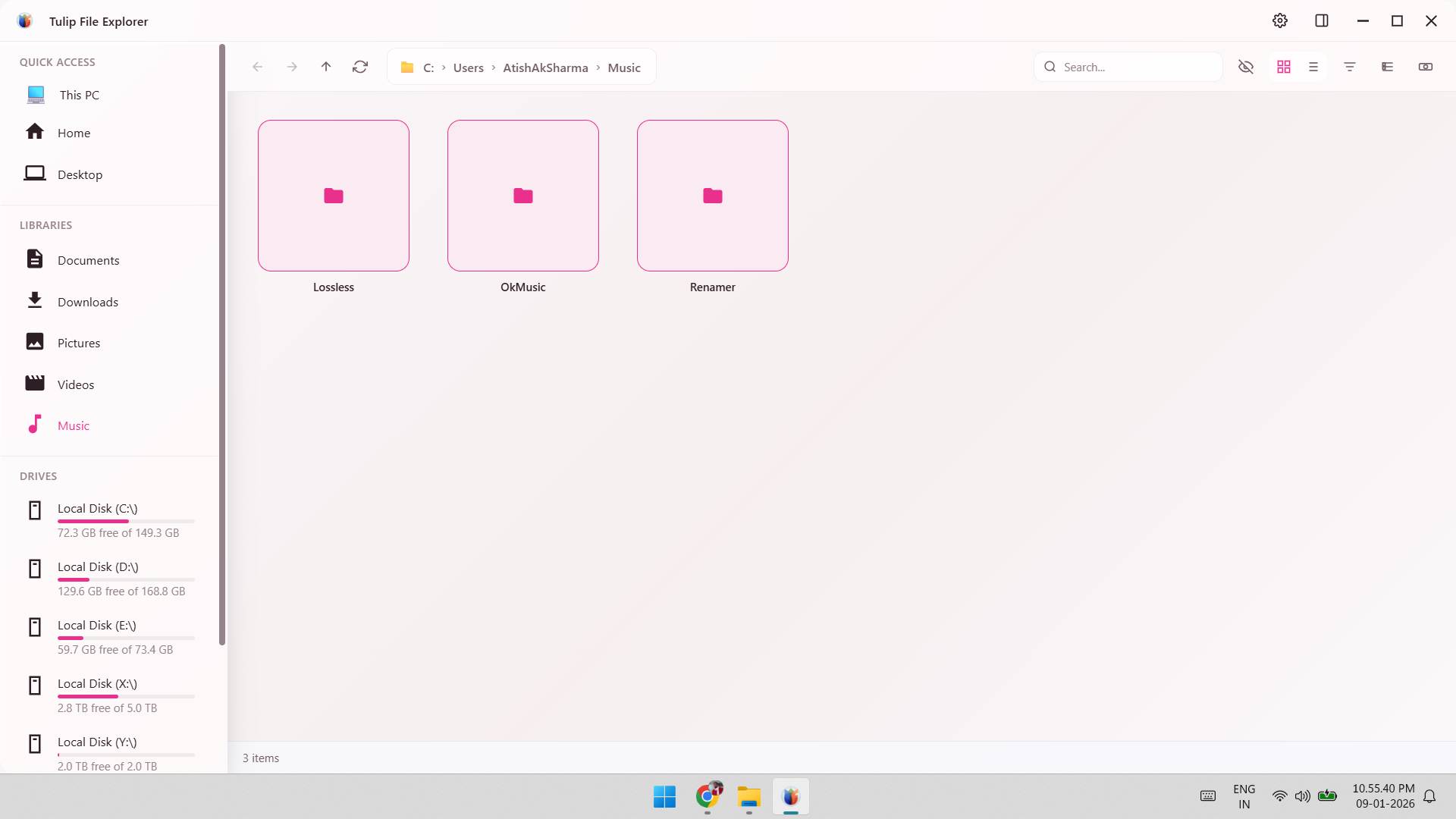Viewport: 1456px width, 819px height.
Task: Switch to the Music library section
Action: (74, 425)
